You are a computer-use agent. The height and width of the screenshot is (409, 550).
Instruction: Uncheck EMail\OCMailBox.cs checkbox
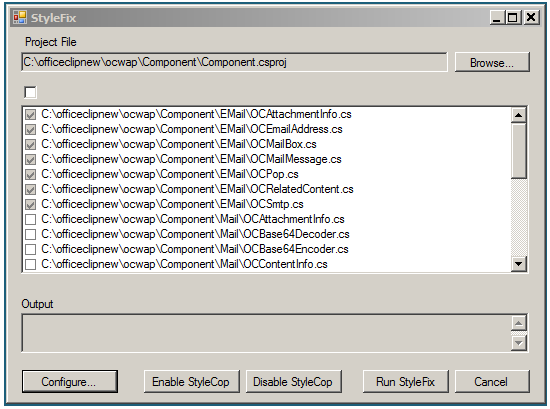pyautogui.click(x=31, y=145)
